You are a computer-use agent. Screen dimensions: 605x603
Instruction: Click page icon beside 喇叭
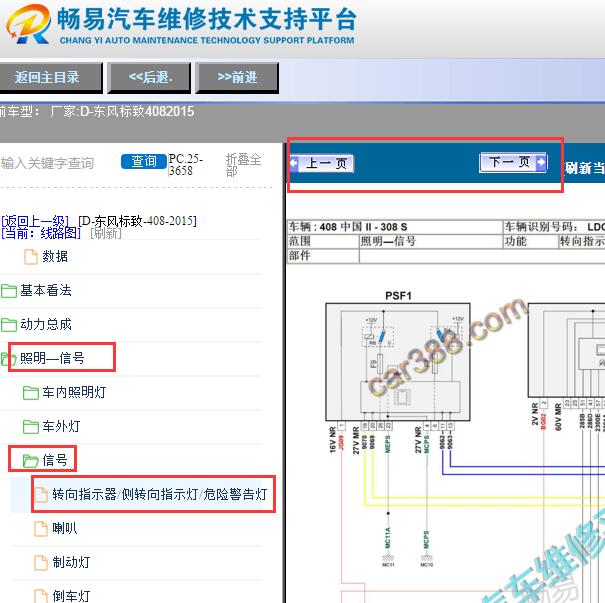(41, 529)
